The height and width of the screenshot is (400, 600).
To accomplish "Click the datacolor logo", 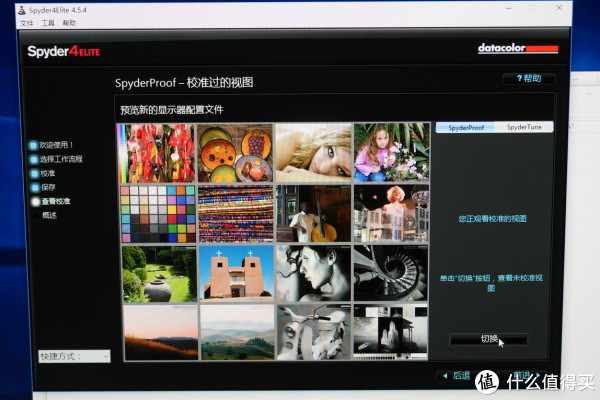I will click(518, 49).
